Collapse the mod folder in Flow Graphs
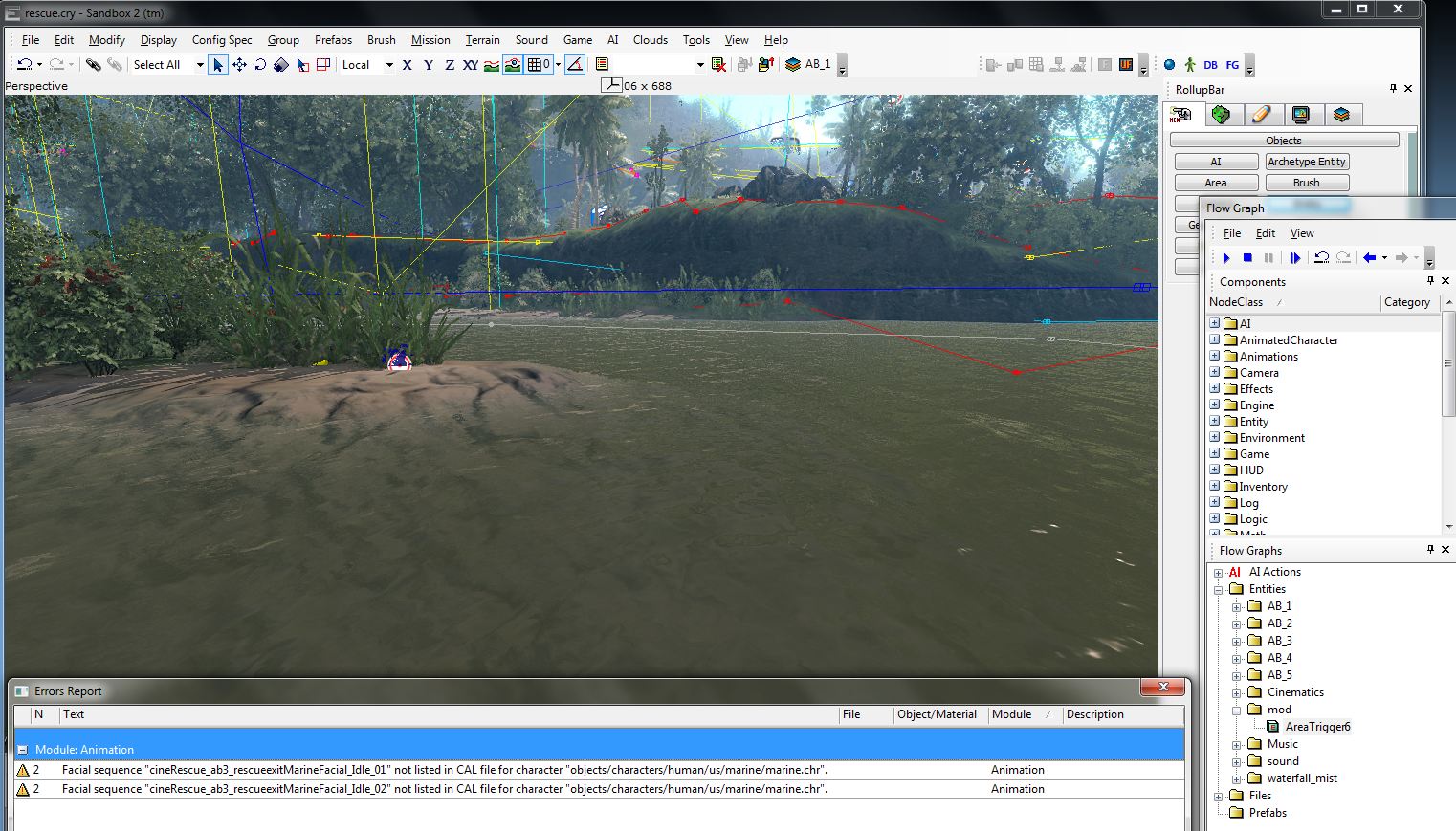1456x831 pixels. point(1236,710)
